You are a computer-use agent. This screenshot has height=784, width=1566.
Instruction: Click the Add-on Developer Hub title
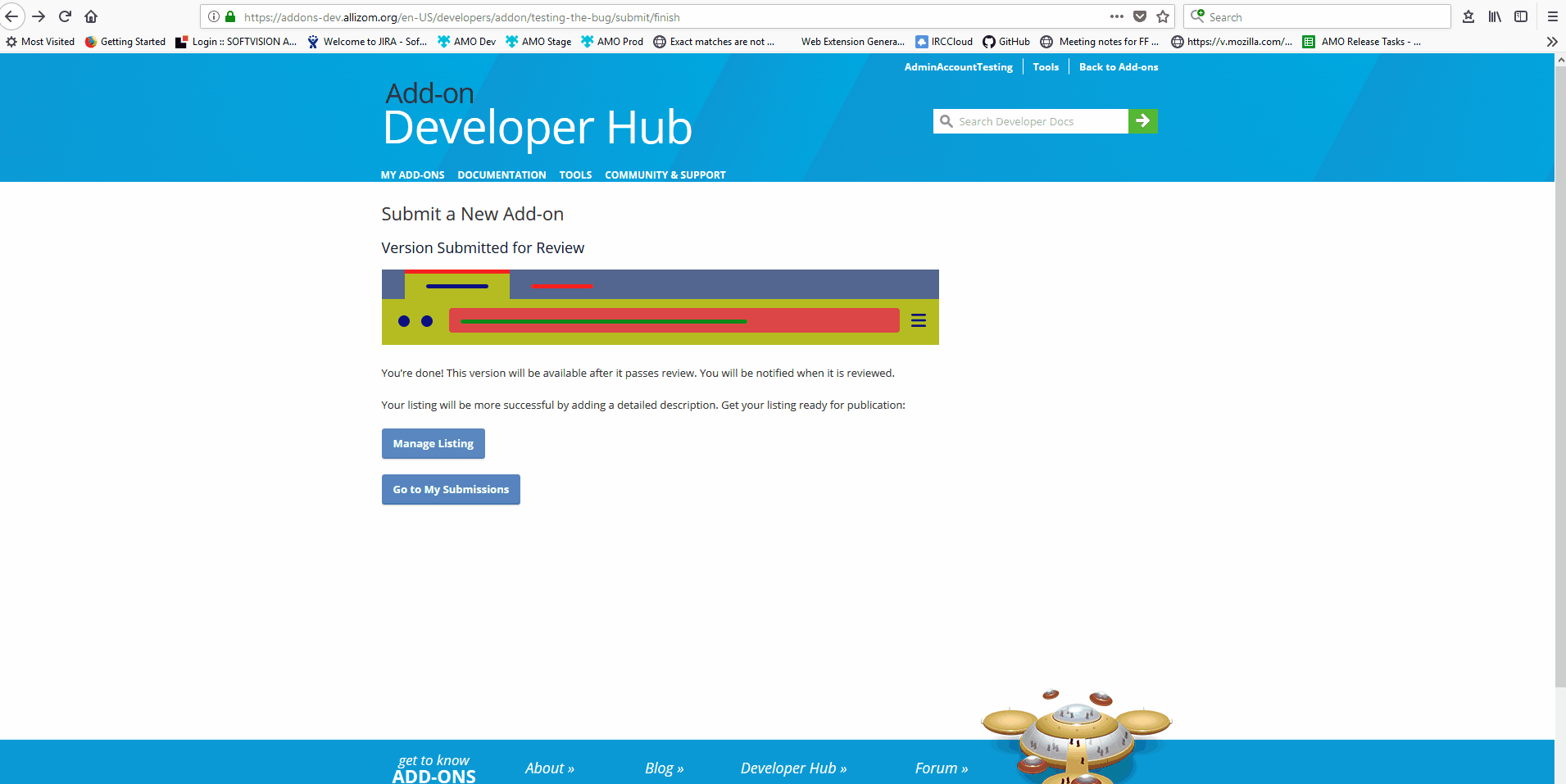coord(538,116)
